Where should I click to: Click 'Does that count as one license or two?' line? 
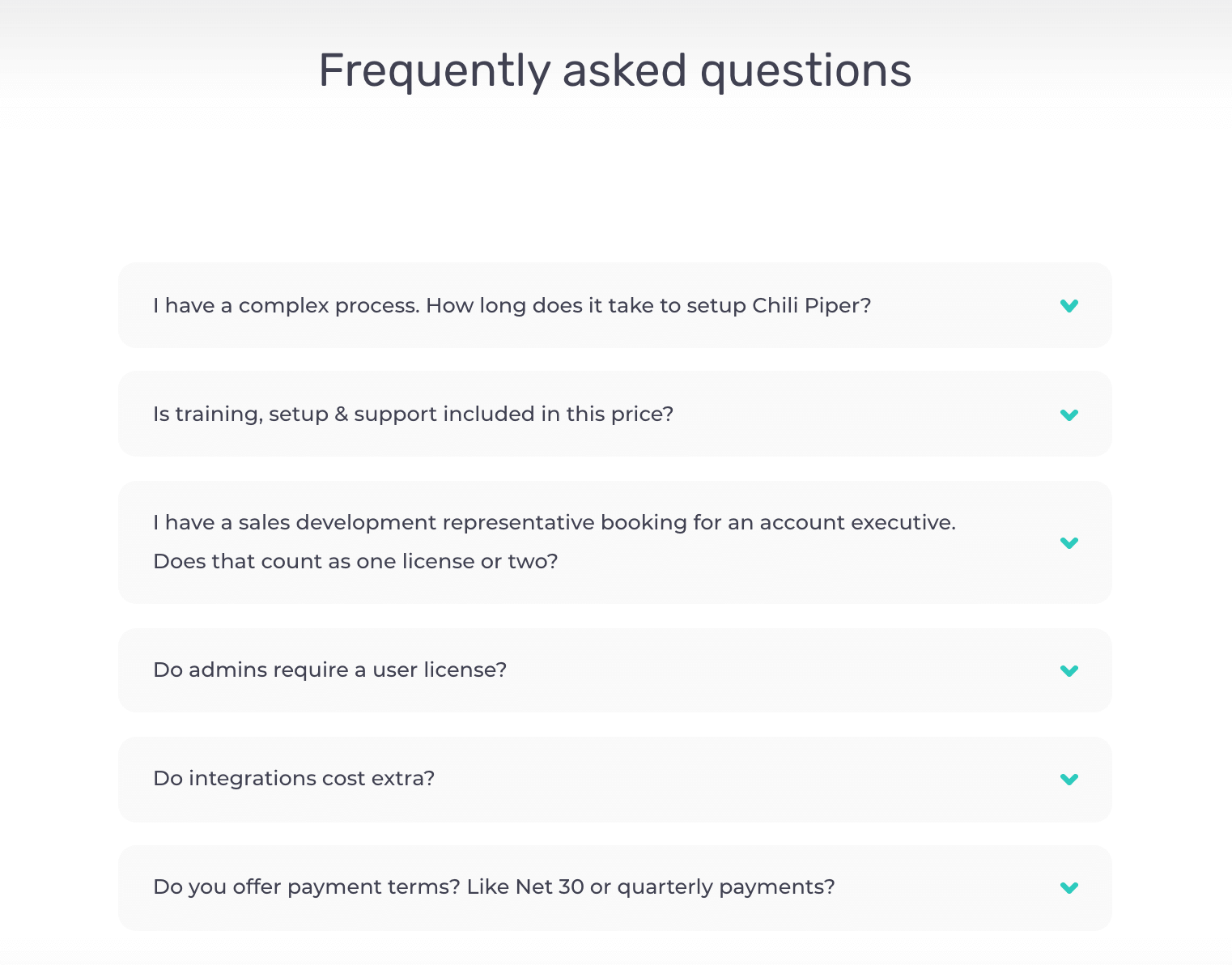click(355, 562)
